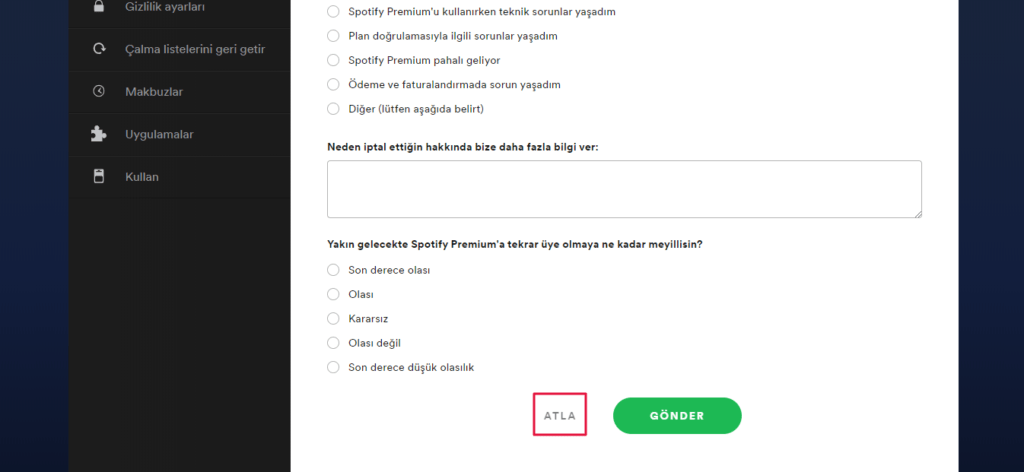Select the 'Diğer' radio option
The width and height of the screenshot is (1024, 472).
(334, 109)
